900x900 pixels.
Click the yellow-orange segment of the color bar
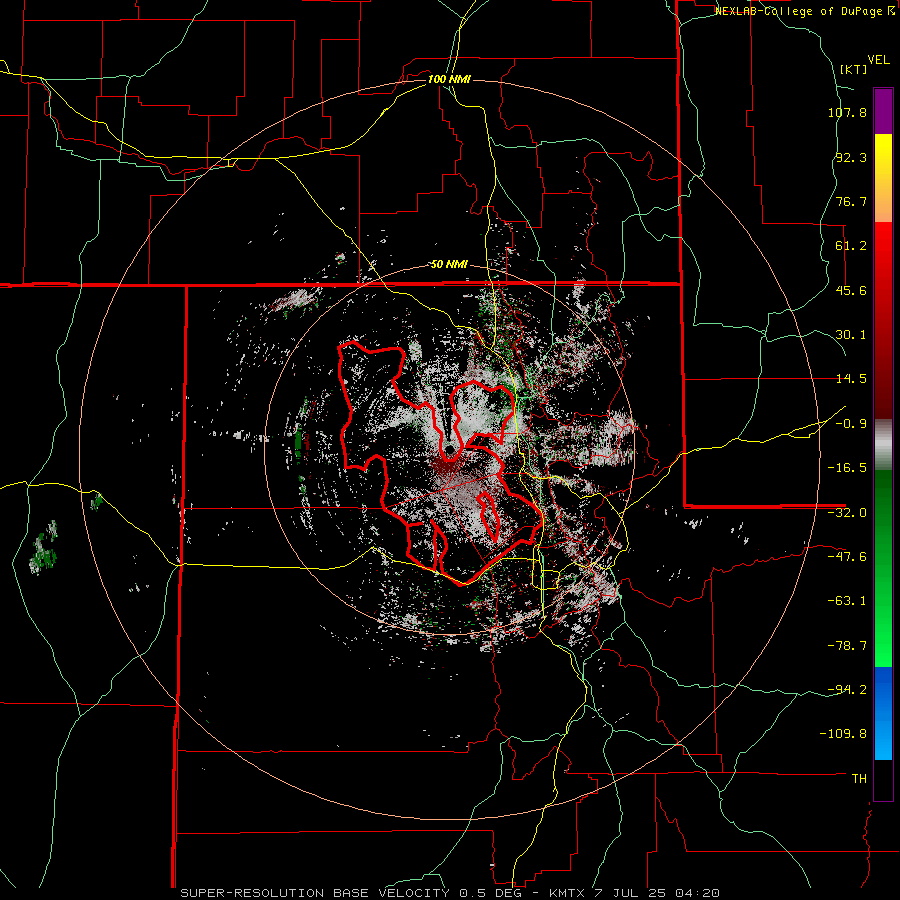coord(883,178)
